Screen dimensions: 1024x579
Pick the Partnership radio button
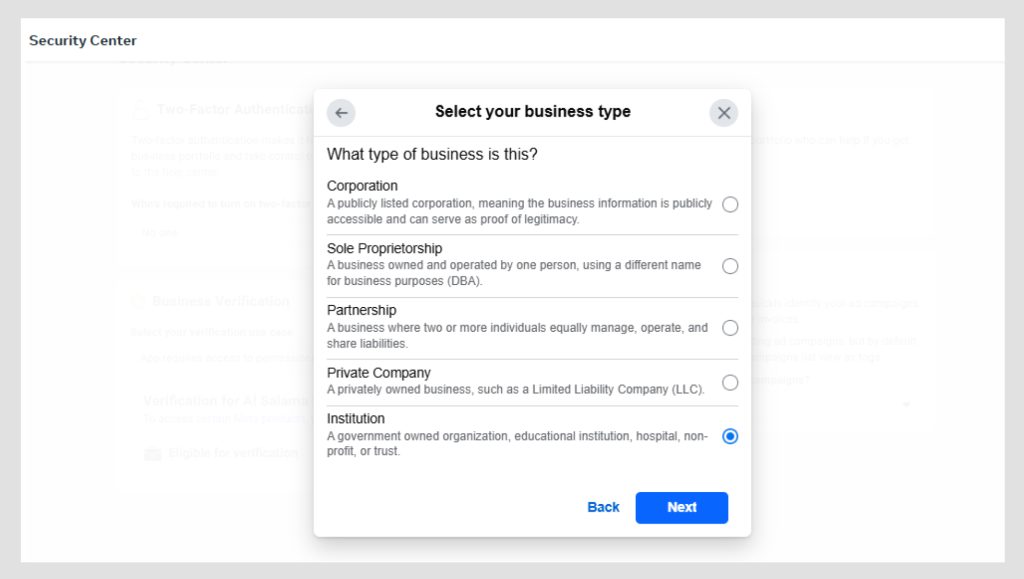coord(730,328)
